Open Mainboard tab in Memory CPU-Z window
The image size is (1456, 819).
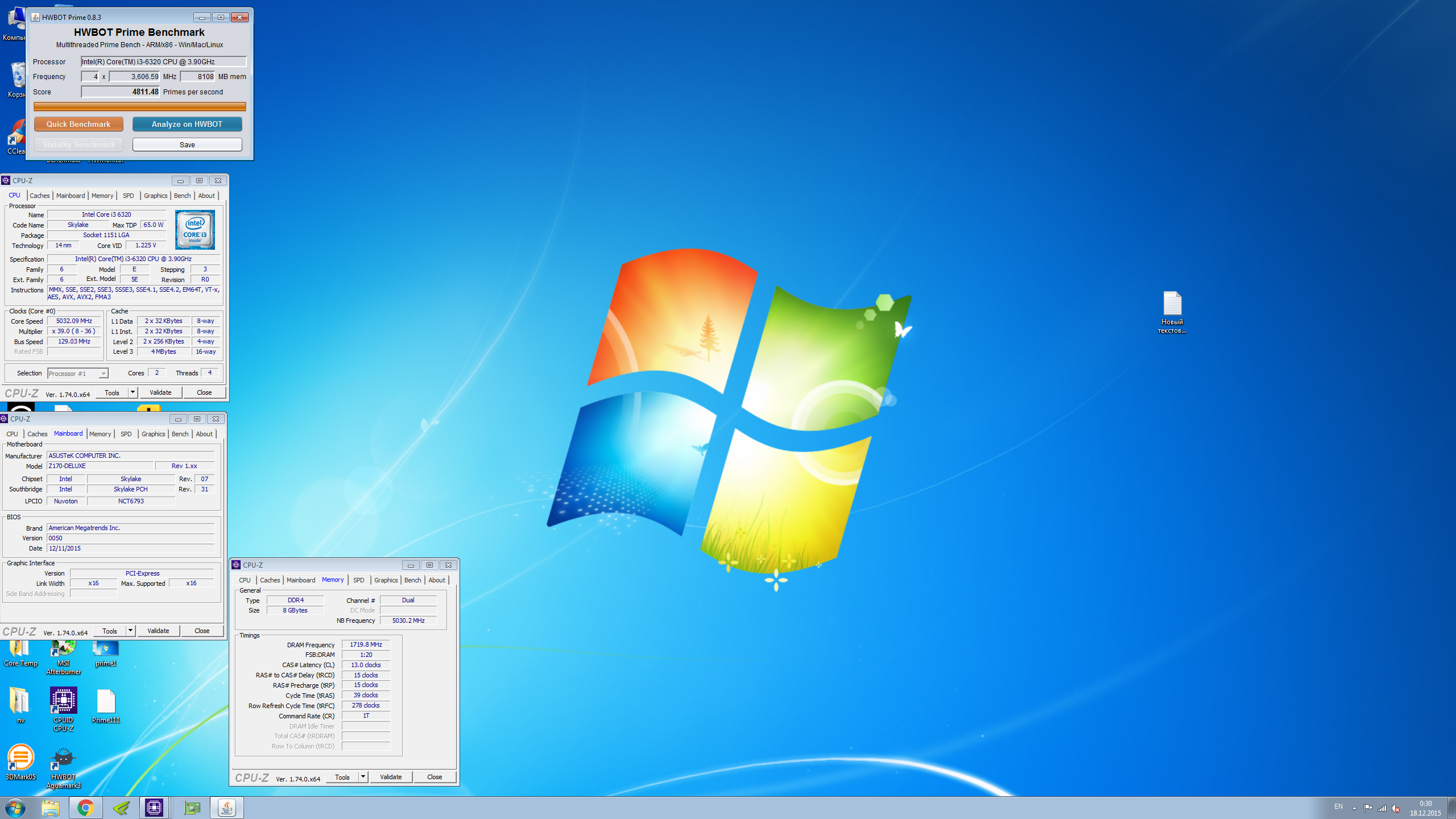pos(301,580)
